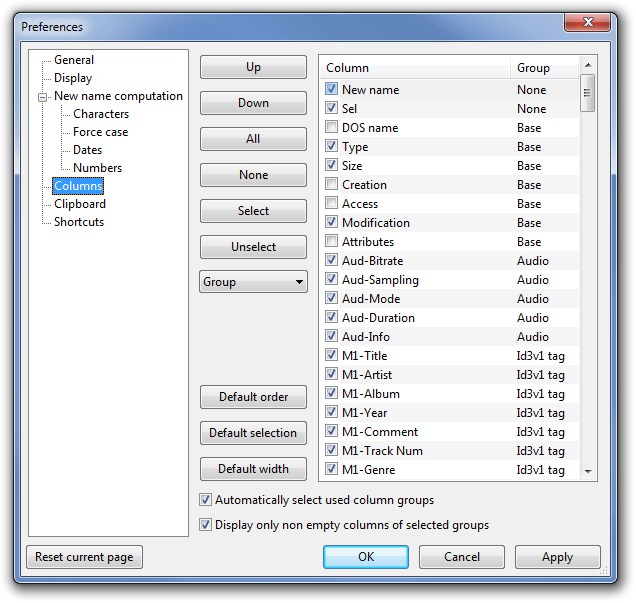Toggle the Aud-Sampling column checkbox
This screenshot has height=603, width=636.
pos(331,279)
